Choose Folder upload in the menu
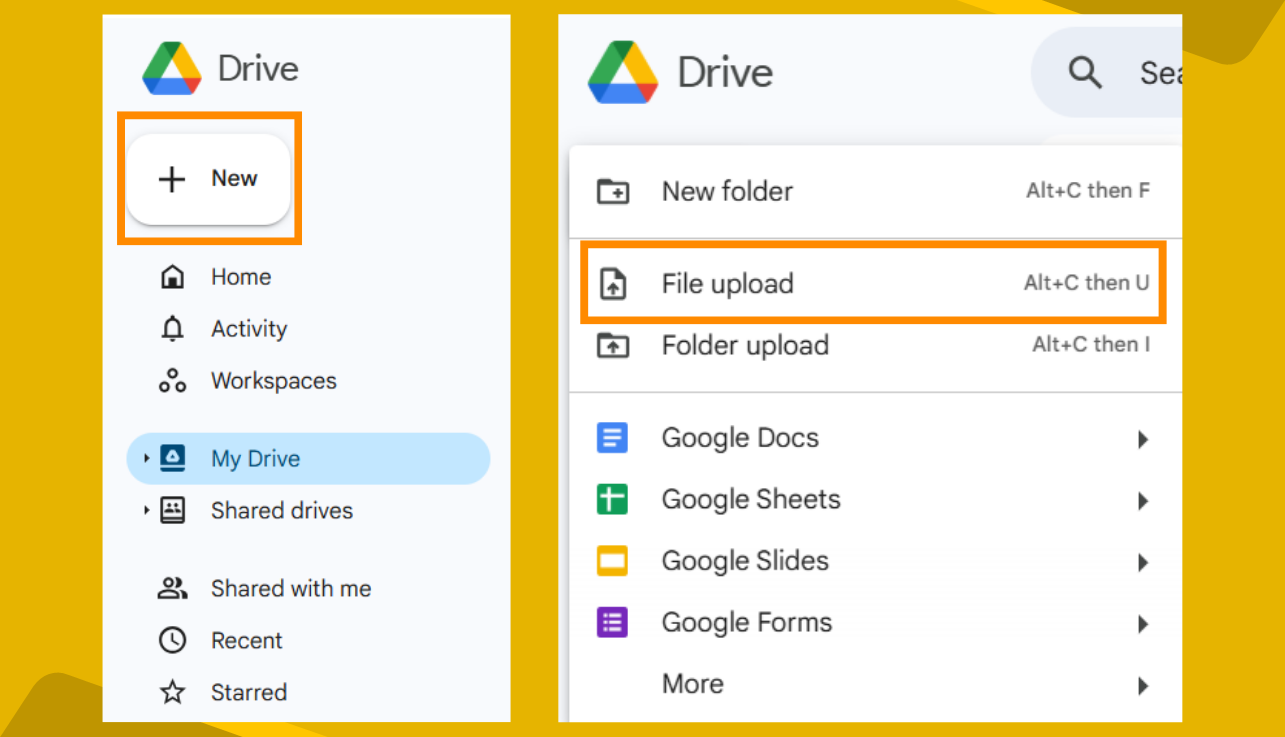The height and width of the screenshot is (737, 1285). 745,345
